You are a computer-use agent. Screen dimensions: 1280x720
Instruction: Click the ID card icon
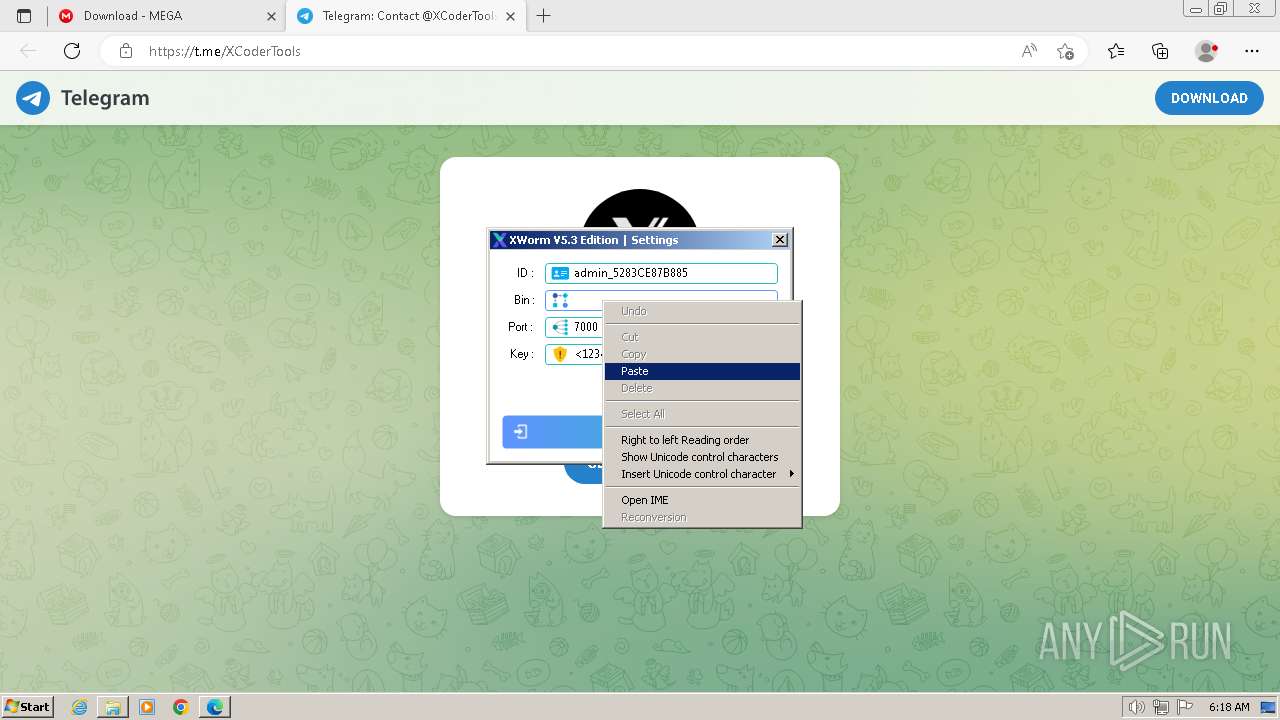pyautogui.click(x=560, y=273)
